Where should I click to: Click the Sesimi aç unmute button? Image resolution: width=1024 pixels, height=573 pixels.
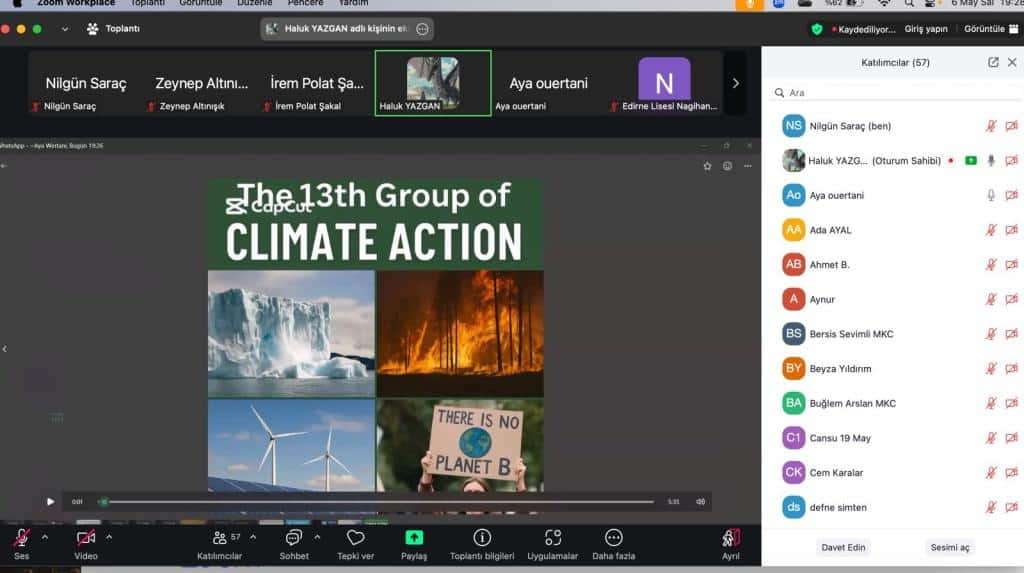950,547
